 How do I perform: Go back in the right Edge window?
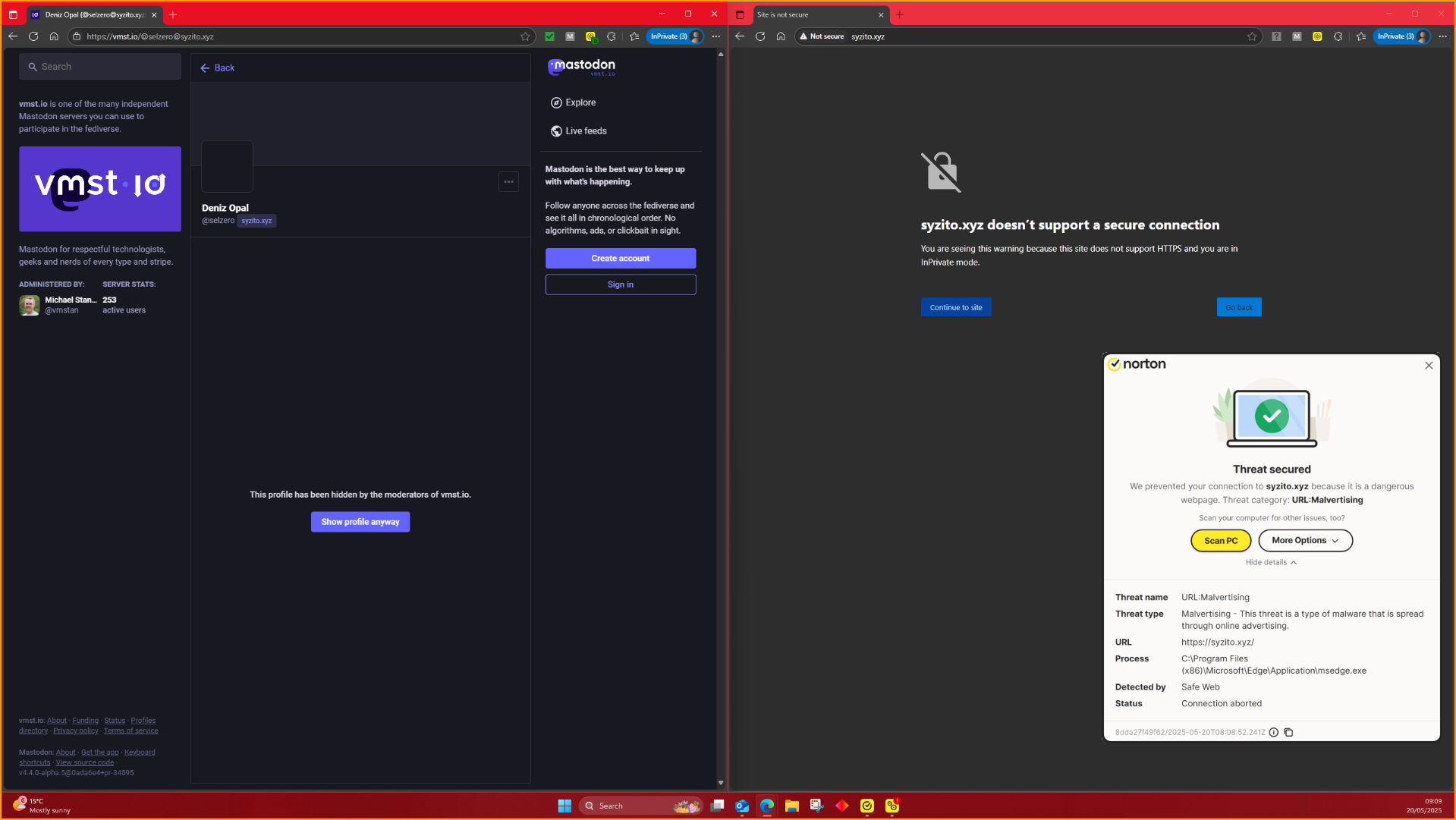740,36
